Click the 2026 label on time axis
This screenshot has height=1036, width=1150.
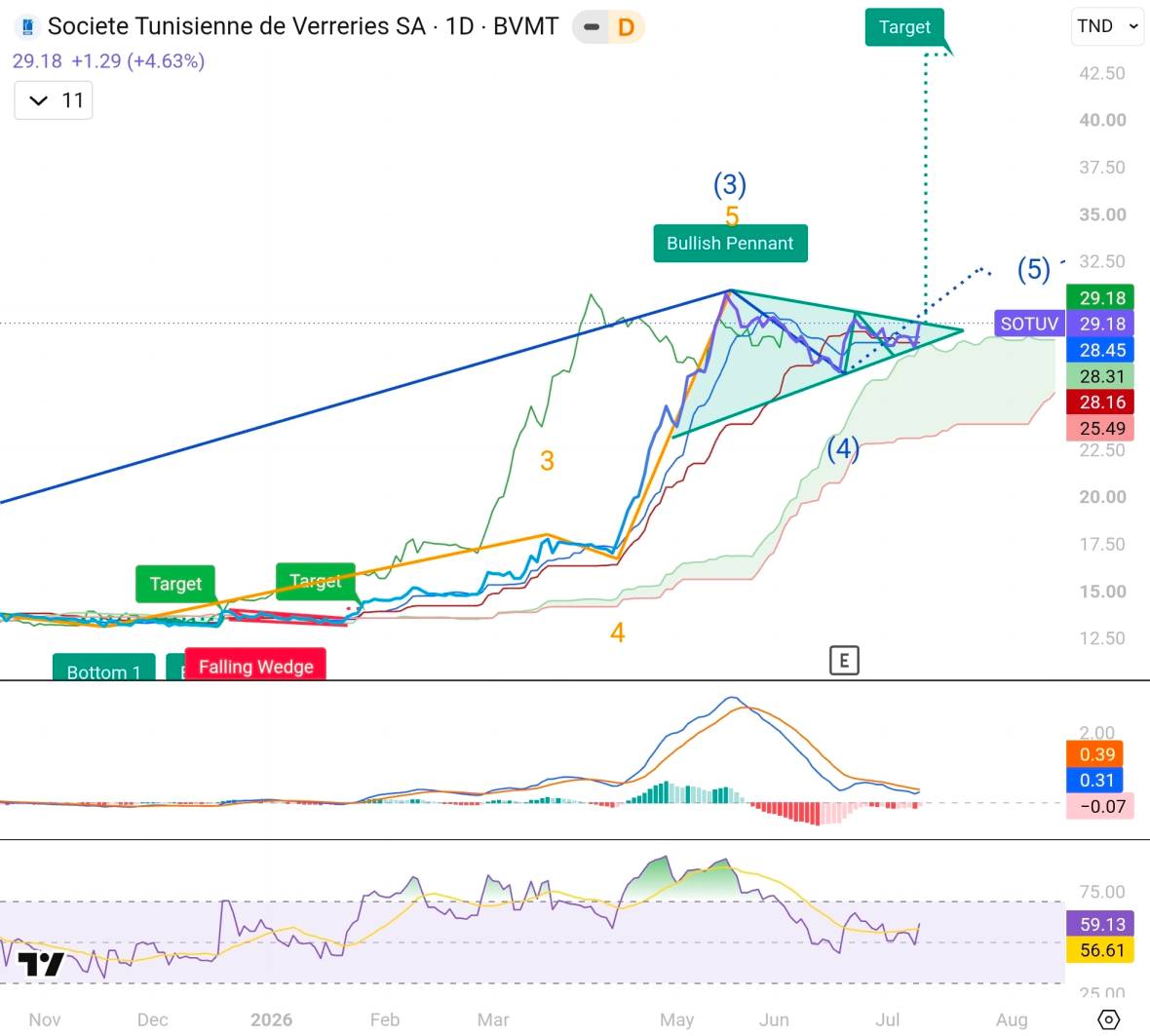271,1019
